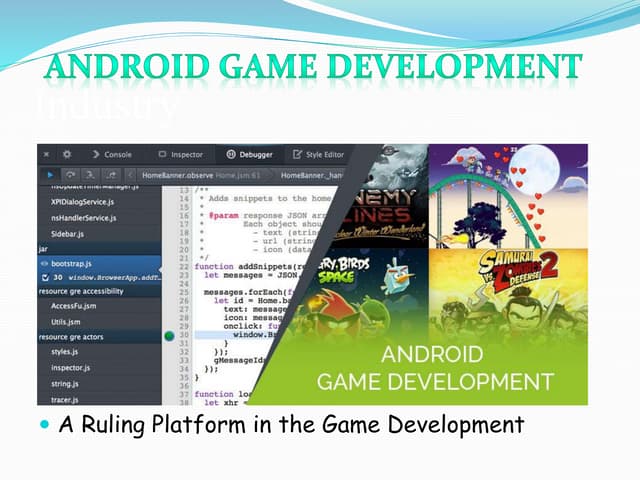640x480 pixels.
Task: Click the Step In debugger icon
Action: pyautogui.click(x=88, y=175)
